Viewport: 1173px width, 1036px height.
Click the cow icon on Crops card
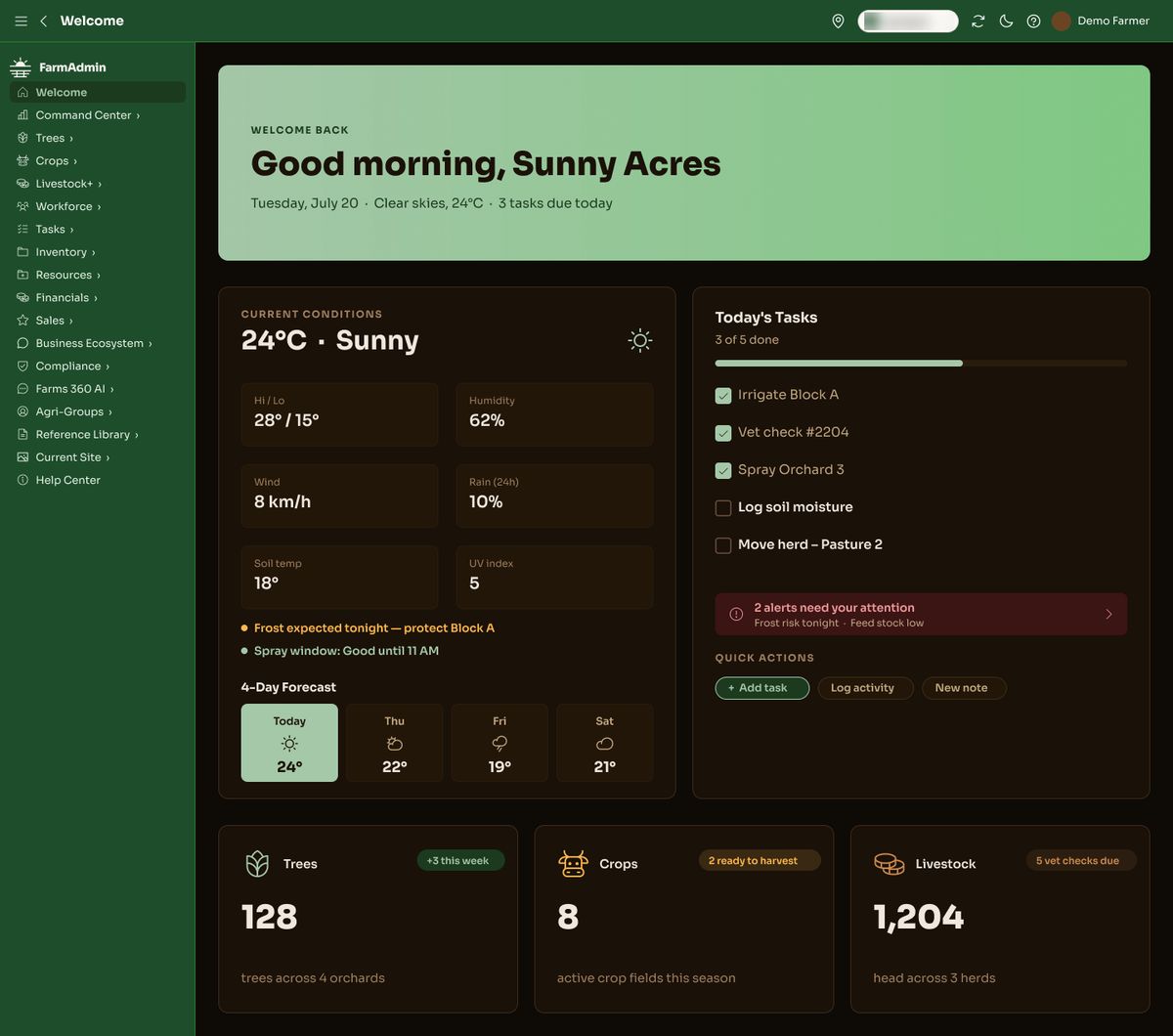(573, 863)
